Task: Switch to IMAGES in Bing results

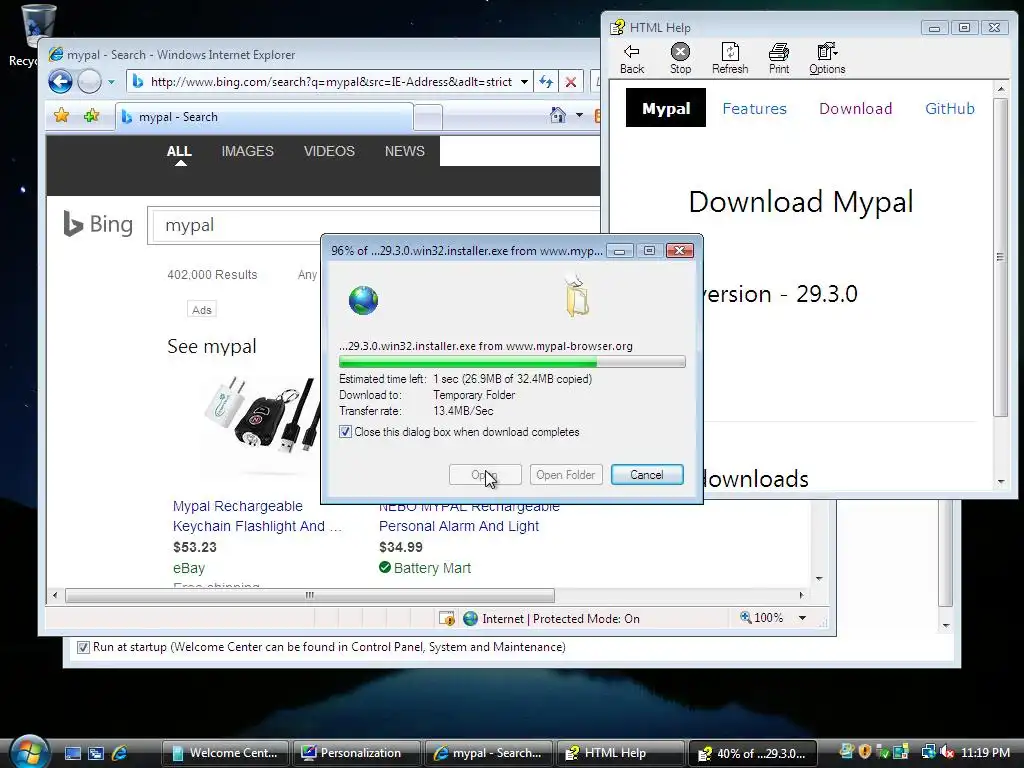Action: coord(248,151)
